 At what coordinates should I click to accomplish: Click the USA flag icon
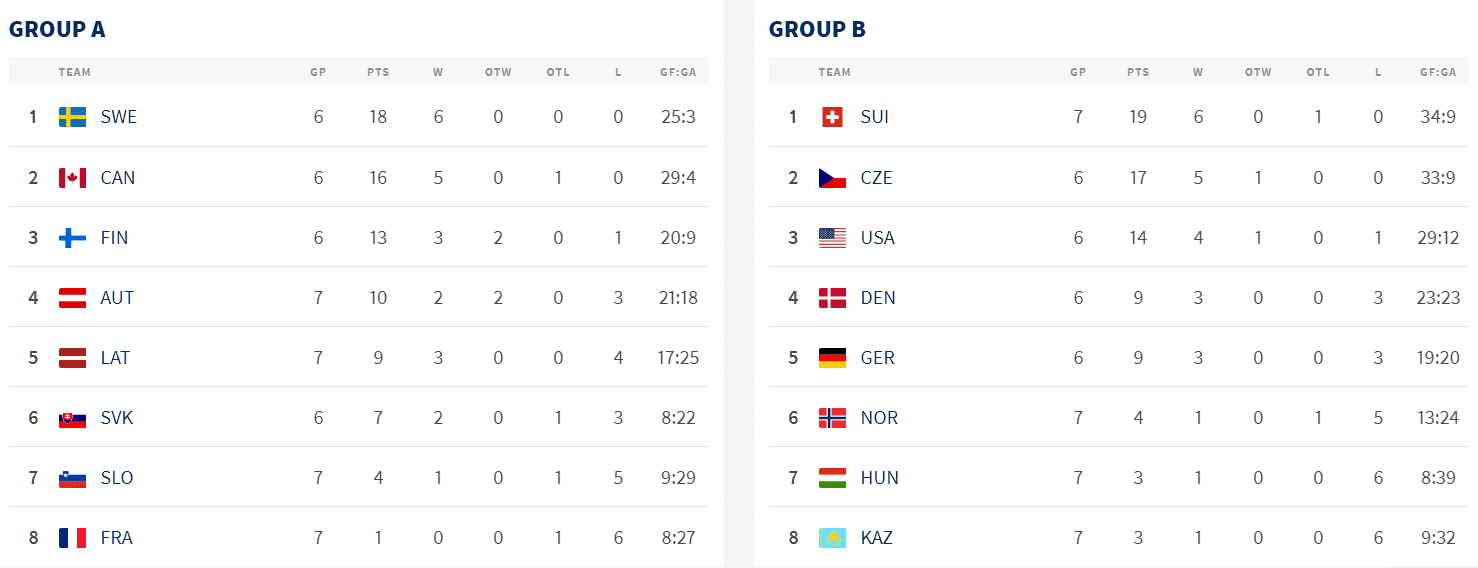[x=832, y=237]
